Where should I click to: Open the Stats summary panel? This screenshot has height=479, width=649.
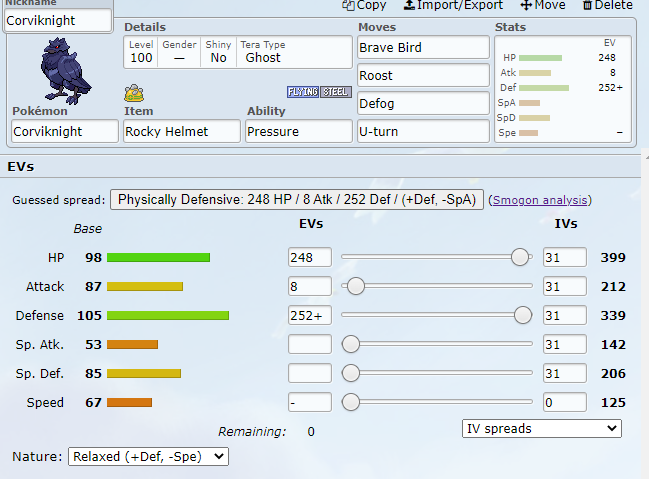click(563, 89)
